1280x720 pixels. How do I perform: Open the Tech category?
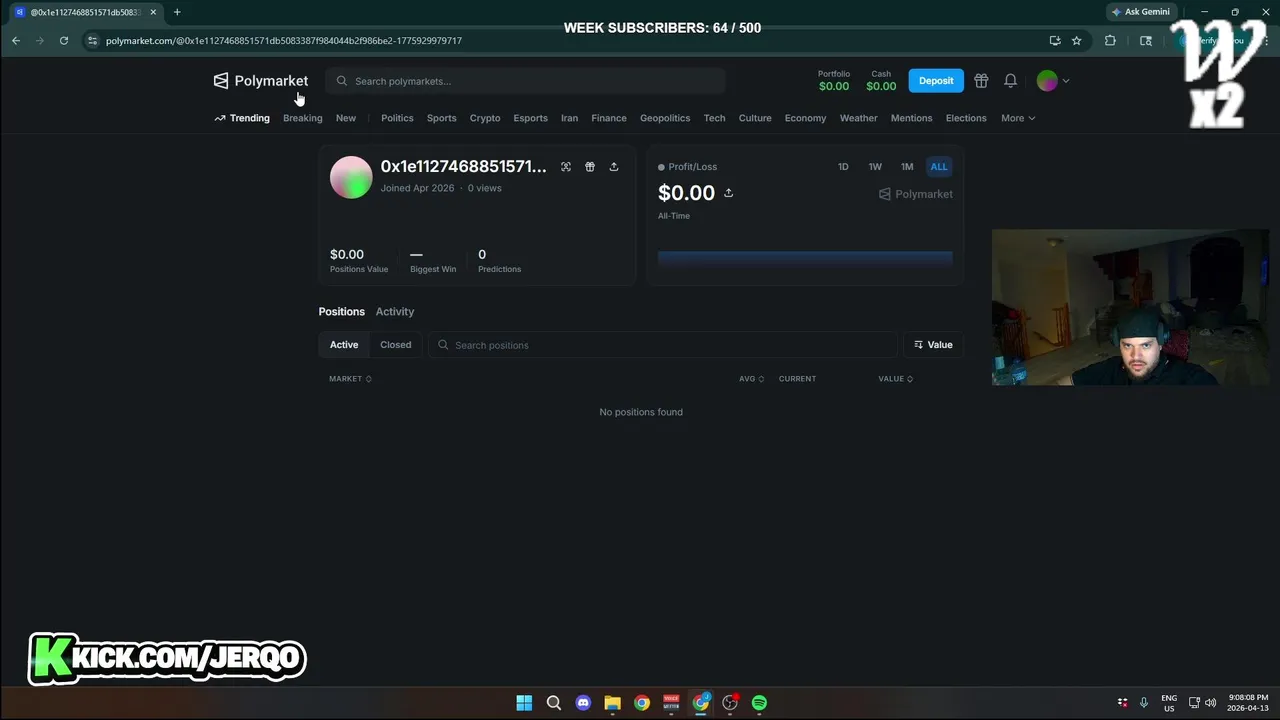714,118
